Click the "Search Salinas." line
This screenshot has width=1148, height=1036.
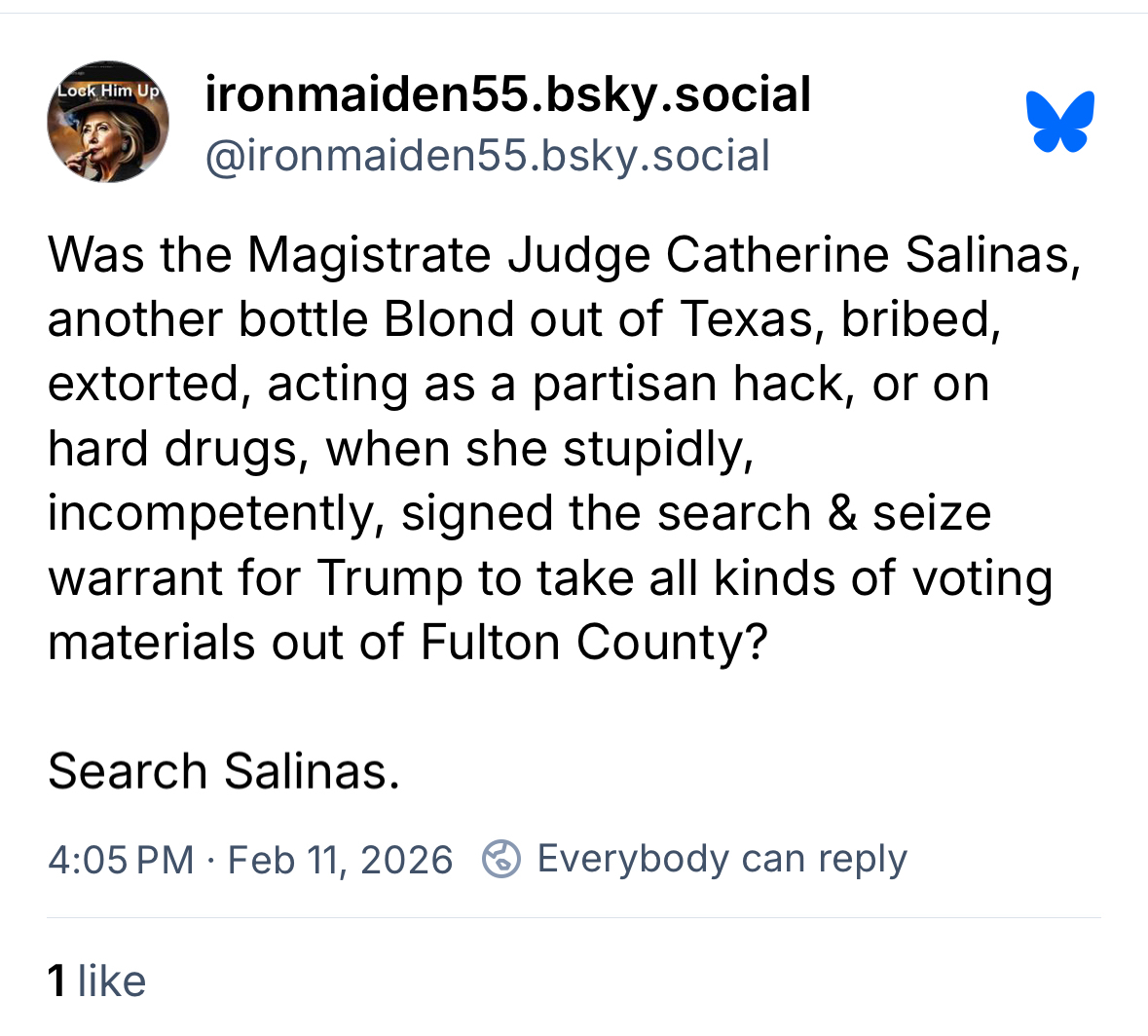click(x=224, y=771)
